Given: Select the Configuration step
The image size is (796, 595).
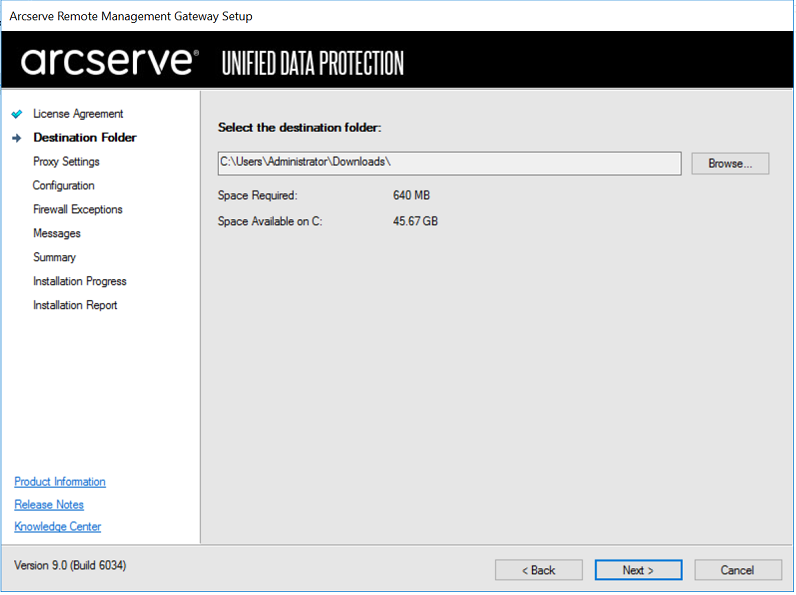Looking at the screenshot, I should tap(63, 185).
